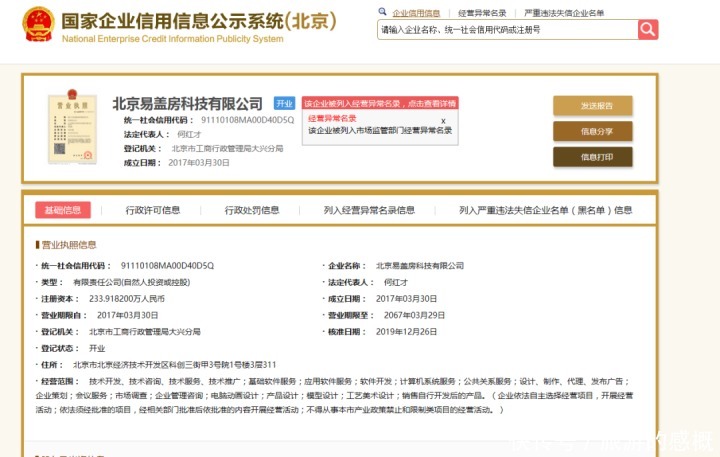Click the header 登记机关 value 北京市工商行政管理局大兴分局
The image size is (720, 457).
click(227, 148)
